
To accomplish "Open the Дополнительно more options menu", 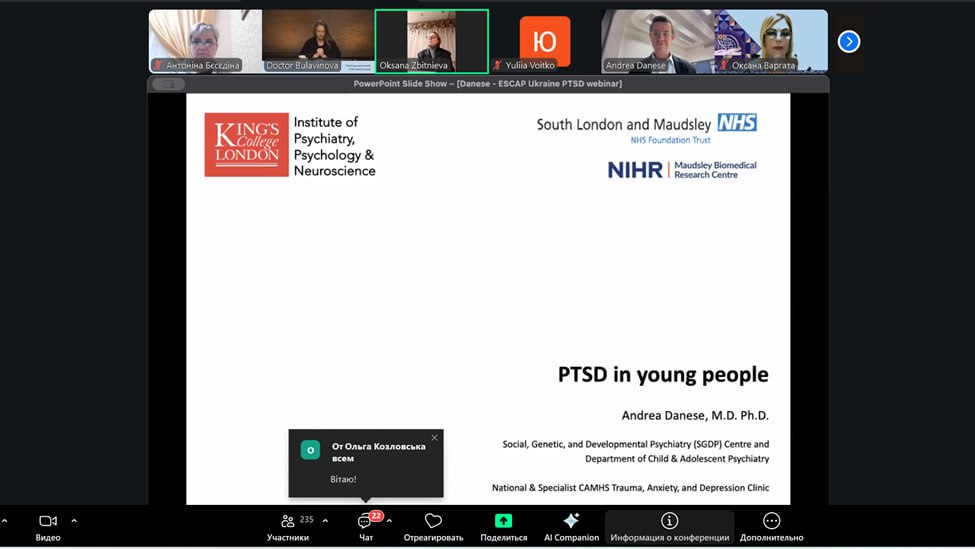I will pyautogui.click(x=771, y=527).
